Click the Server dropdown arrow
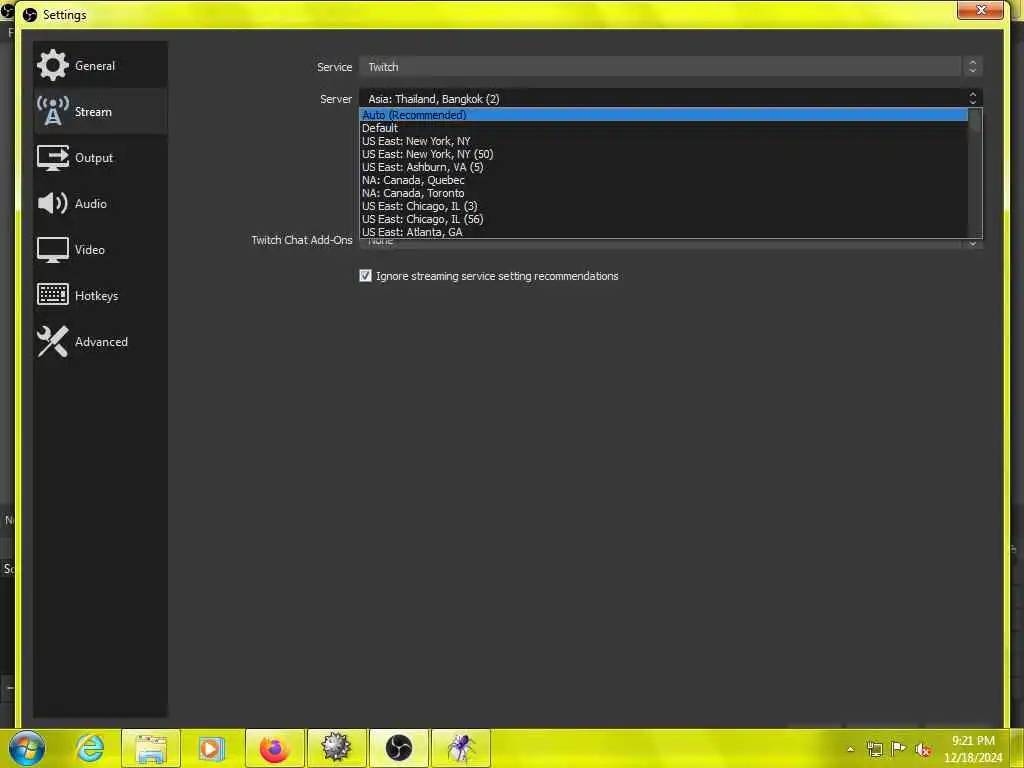Viewport: 1024px width, 768px height. [x=972, y=99]
